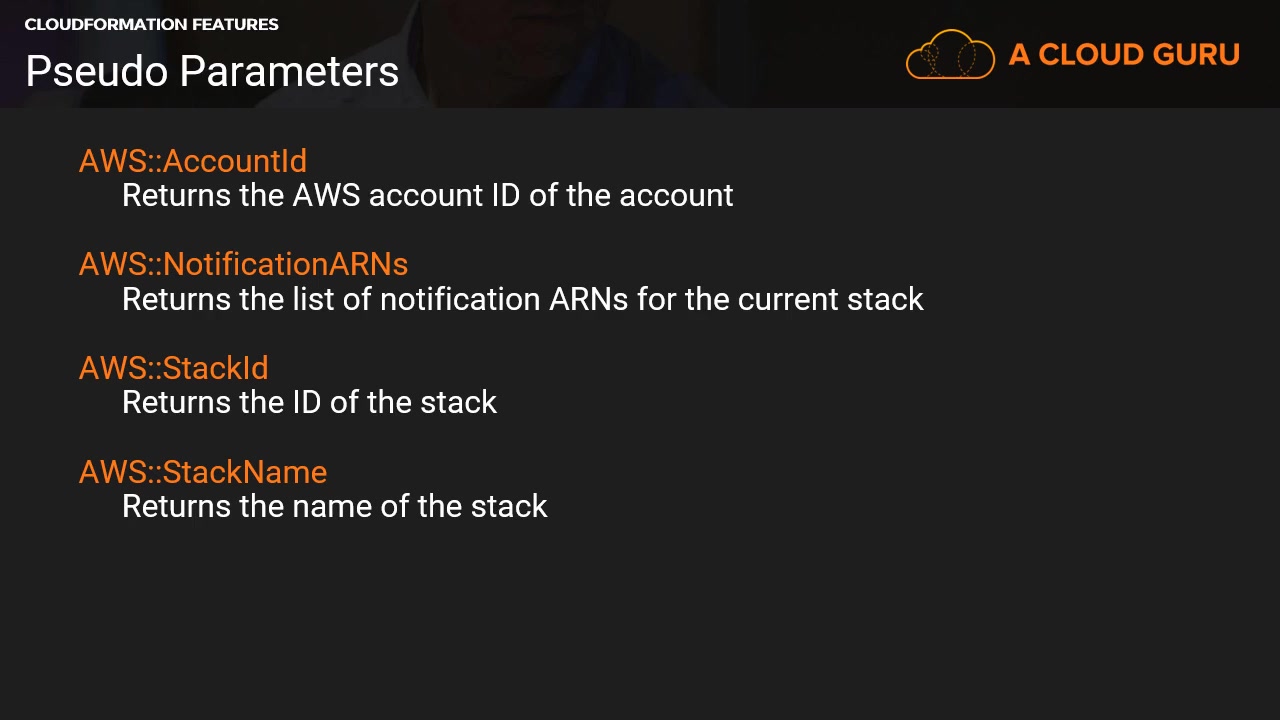Click the AWS account ID description line

coord(427,195)
